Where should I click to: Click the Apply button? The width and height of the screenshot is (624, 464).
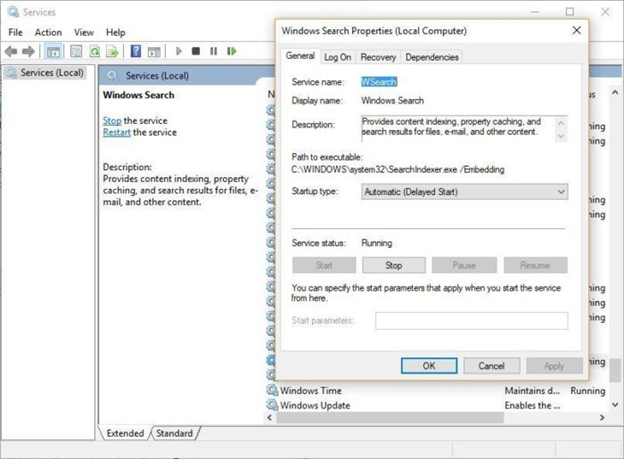554,366
